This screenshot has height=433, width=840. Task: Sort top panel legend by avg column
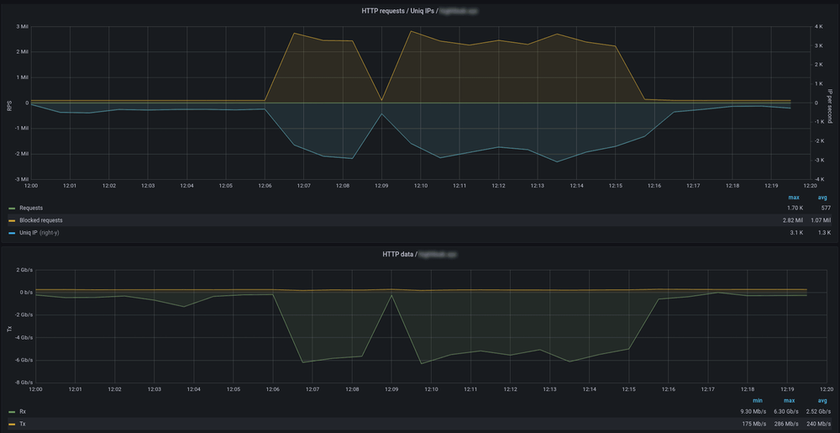click(825, 197)
